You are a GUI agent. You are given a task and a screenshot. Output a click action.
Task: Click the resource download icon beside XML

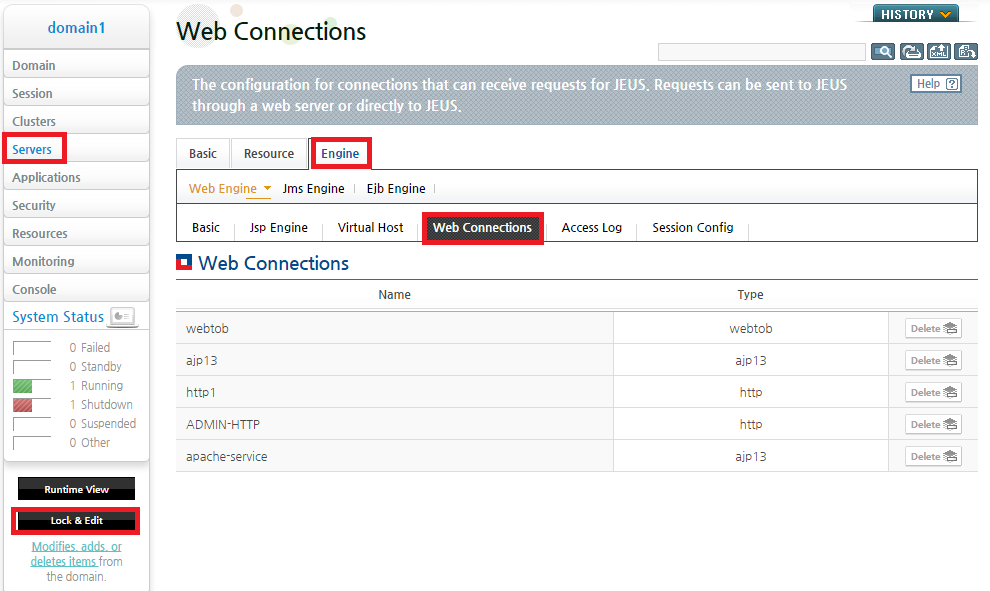click(966, 52)
